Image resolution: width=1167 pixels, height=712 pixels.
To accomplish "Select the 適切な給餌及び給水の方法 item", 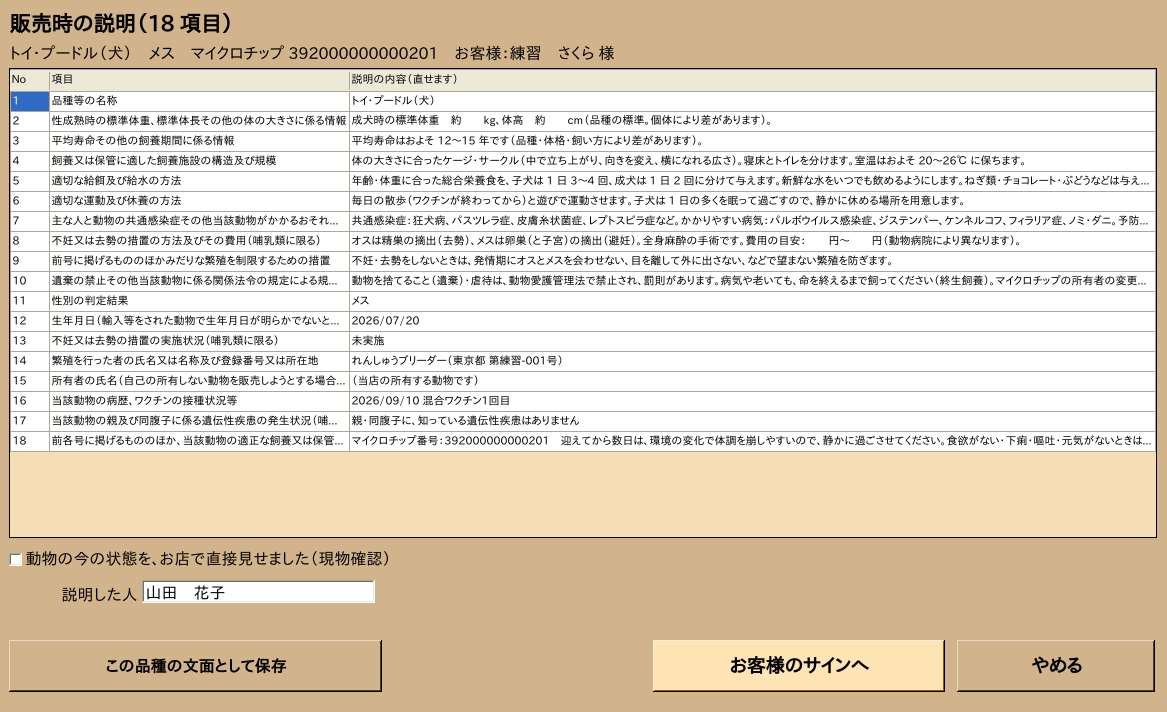I will pos(199,181).
